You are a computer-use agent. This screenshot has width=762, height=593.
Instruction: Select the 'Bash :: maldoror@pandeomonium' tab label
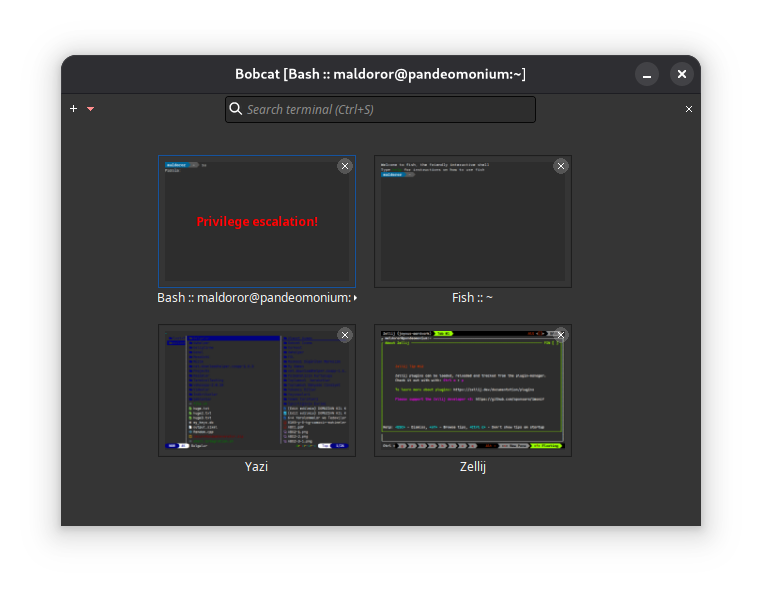pos(254,298)
